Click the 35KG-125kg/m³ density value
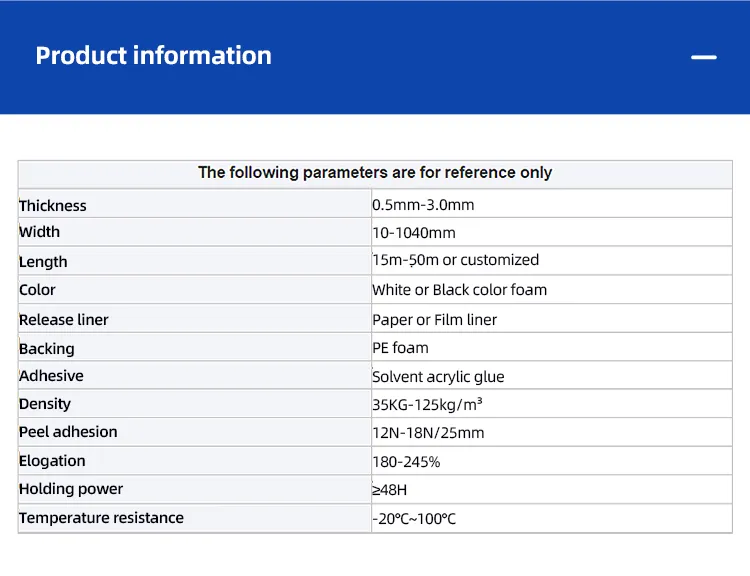750x576 pixels. [x=427, y=405]
